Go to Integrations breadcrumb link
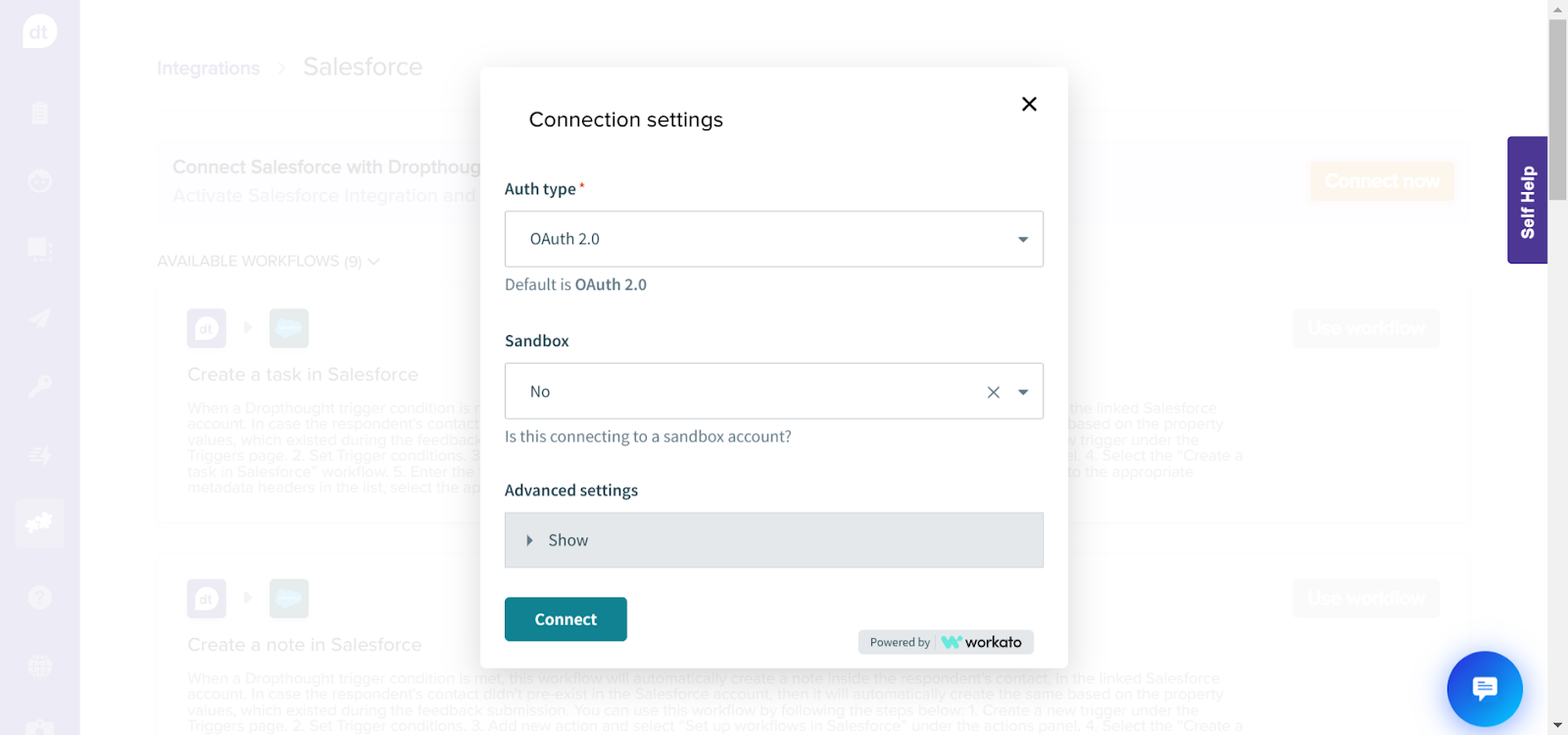 tap(208, 69)
